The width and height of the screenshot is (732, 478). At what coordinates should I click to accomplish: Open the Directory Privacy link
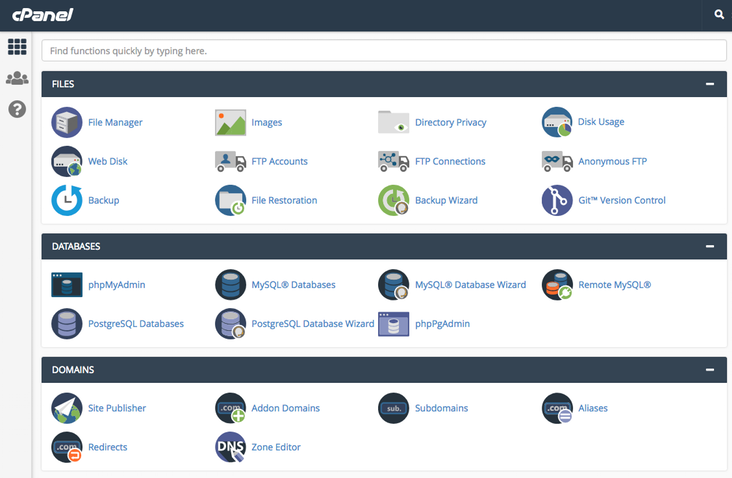point(450,122)
